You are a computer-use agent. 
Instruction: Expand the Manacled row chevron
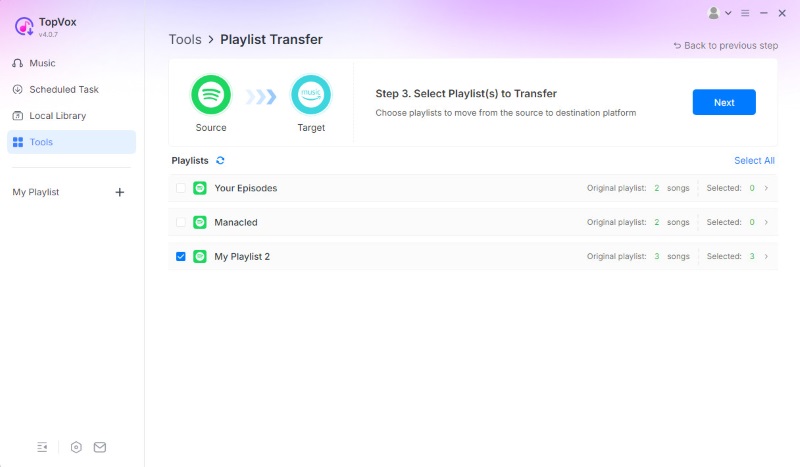(x=766, y=223)
